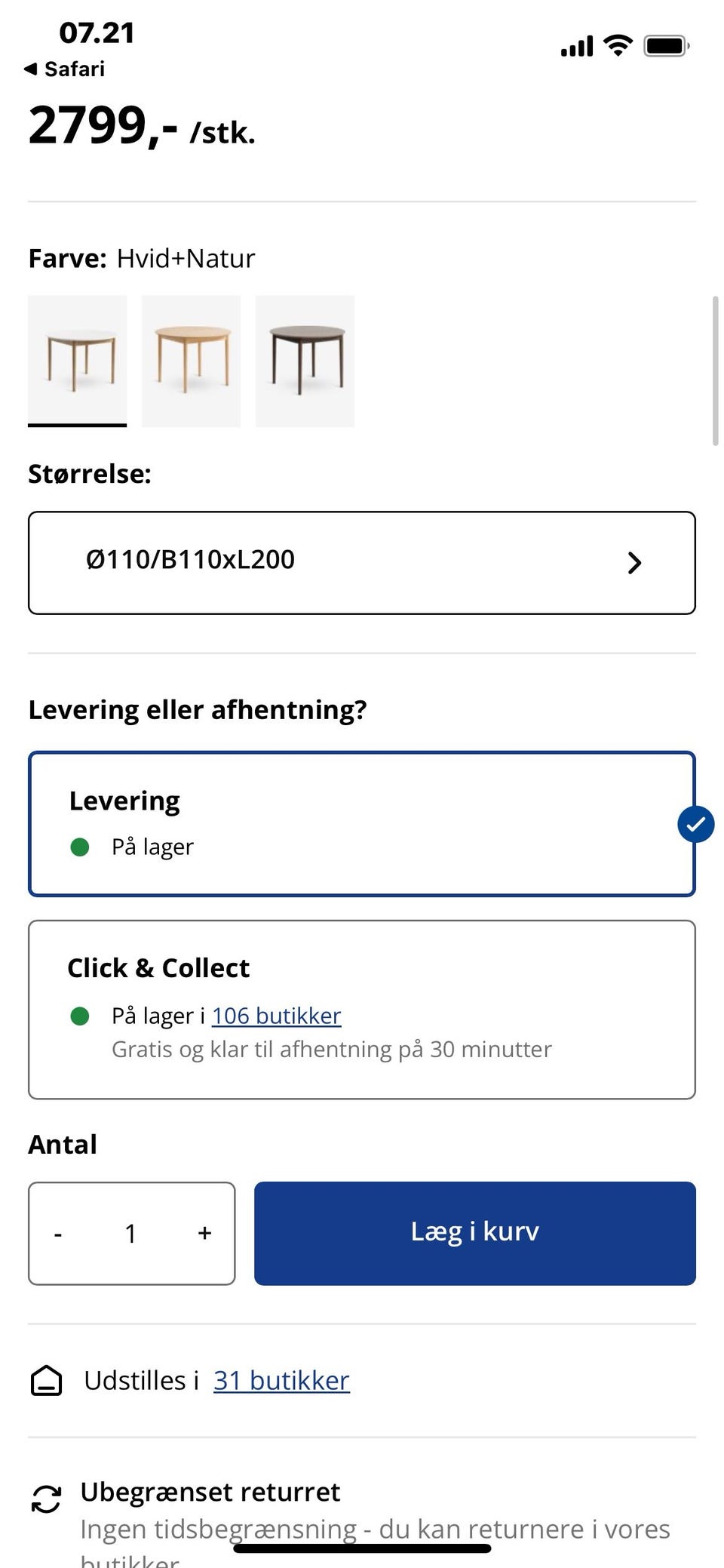Decrease quantity with minus button

pyautogui.click(x=58, y=1234)
